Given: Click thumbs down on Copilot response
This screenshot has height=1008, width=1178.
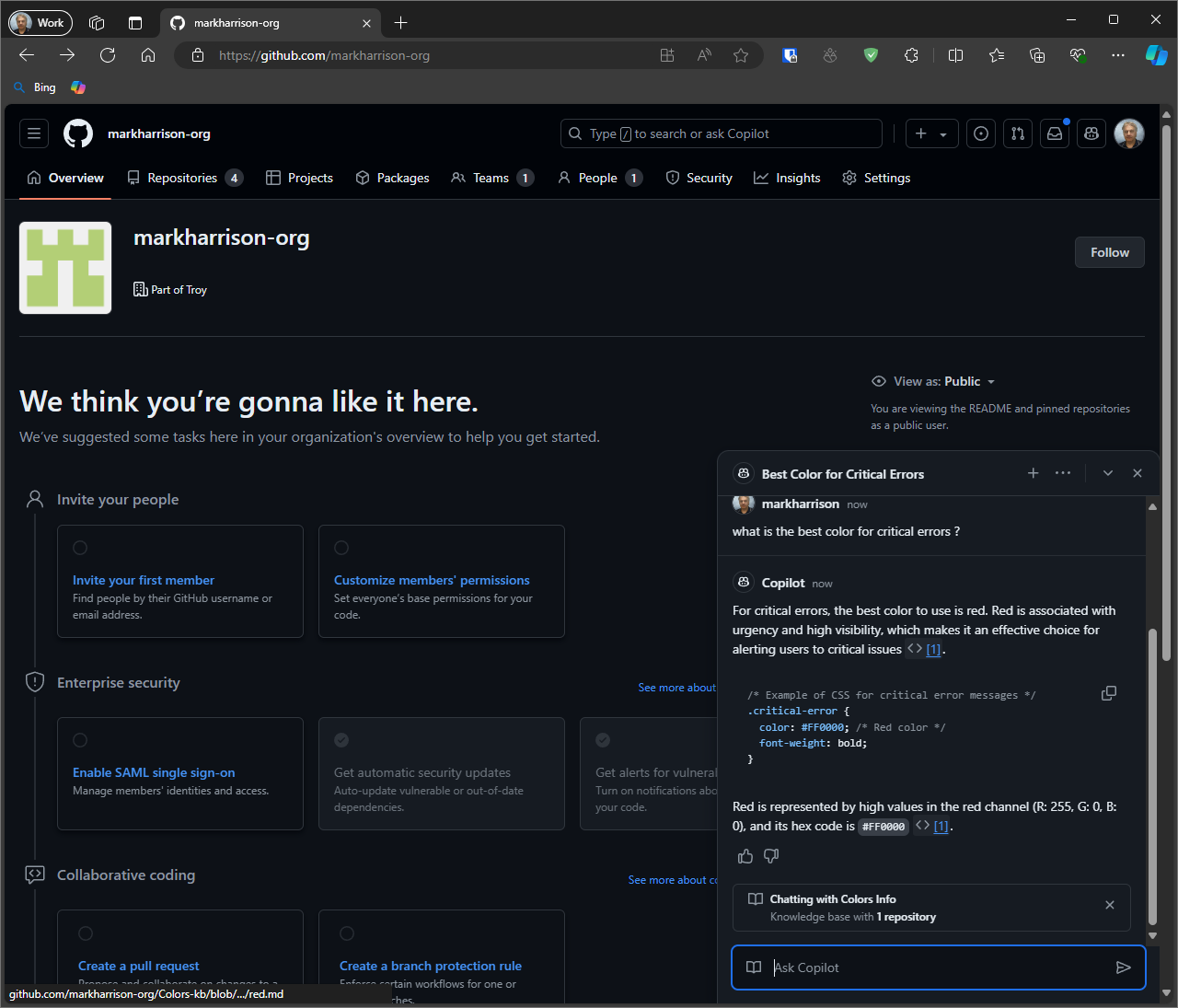Looking at the screenshot, I should [x=771, y=856].
